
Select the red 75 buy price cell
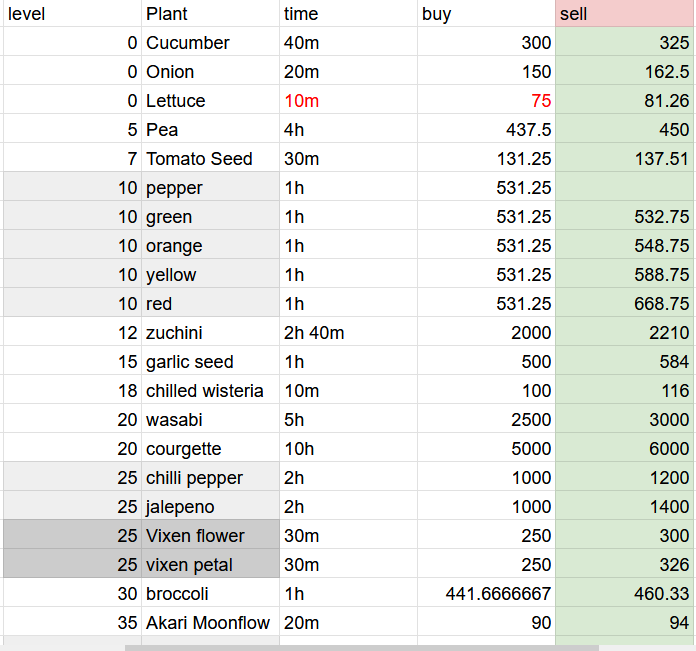(486, 101)
